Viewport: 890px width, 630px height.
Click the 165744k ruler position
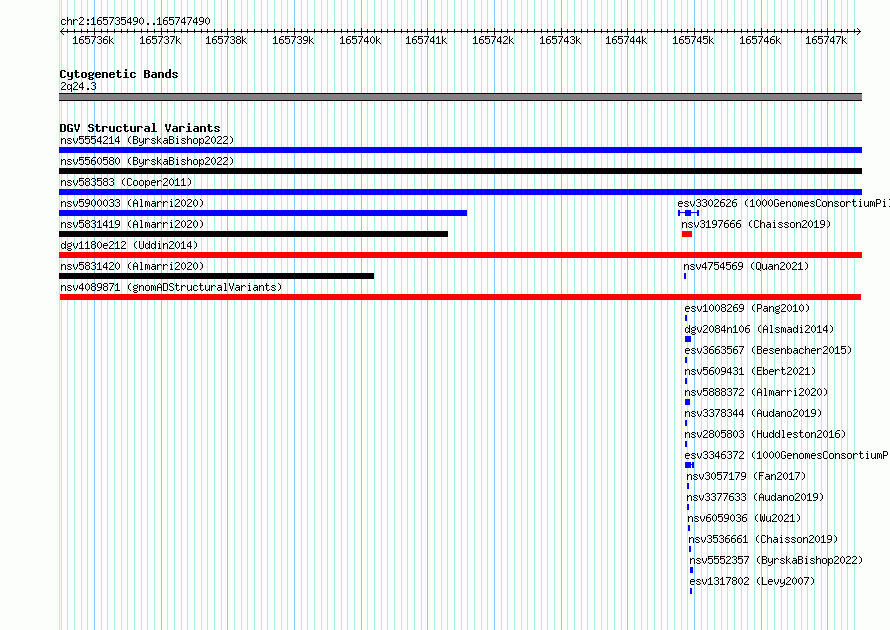coord(626,40)
